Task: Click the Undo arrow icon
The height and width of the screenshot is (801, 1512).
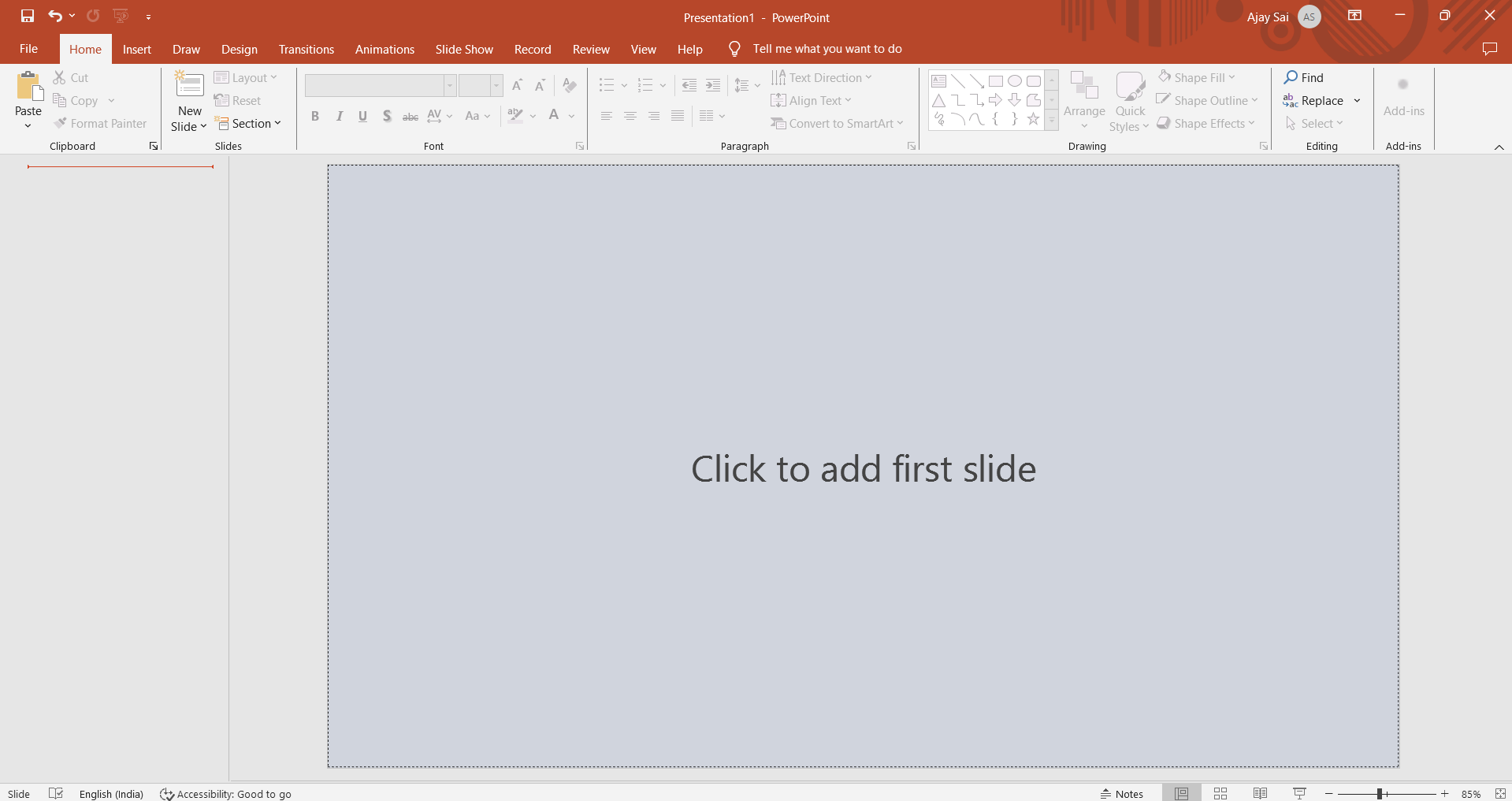Action: click(54, 16)
